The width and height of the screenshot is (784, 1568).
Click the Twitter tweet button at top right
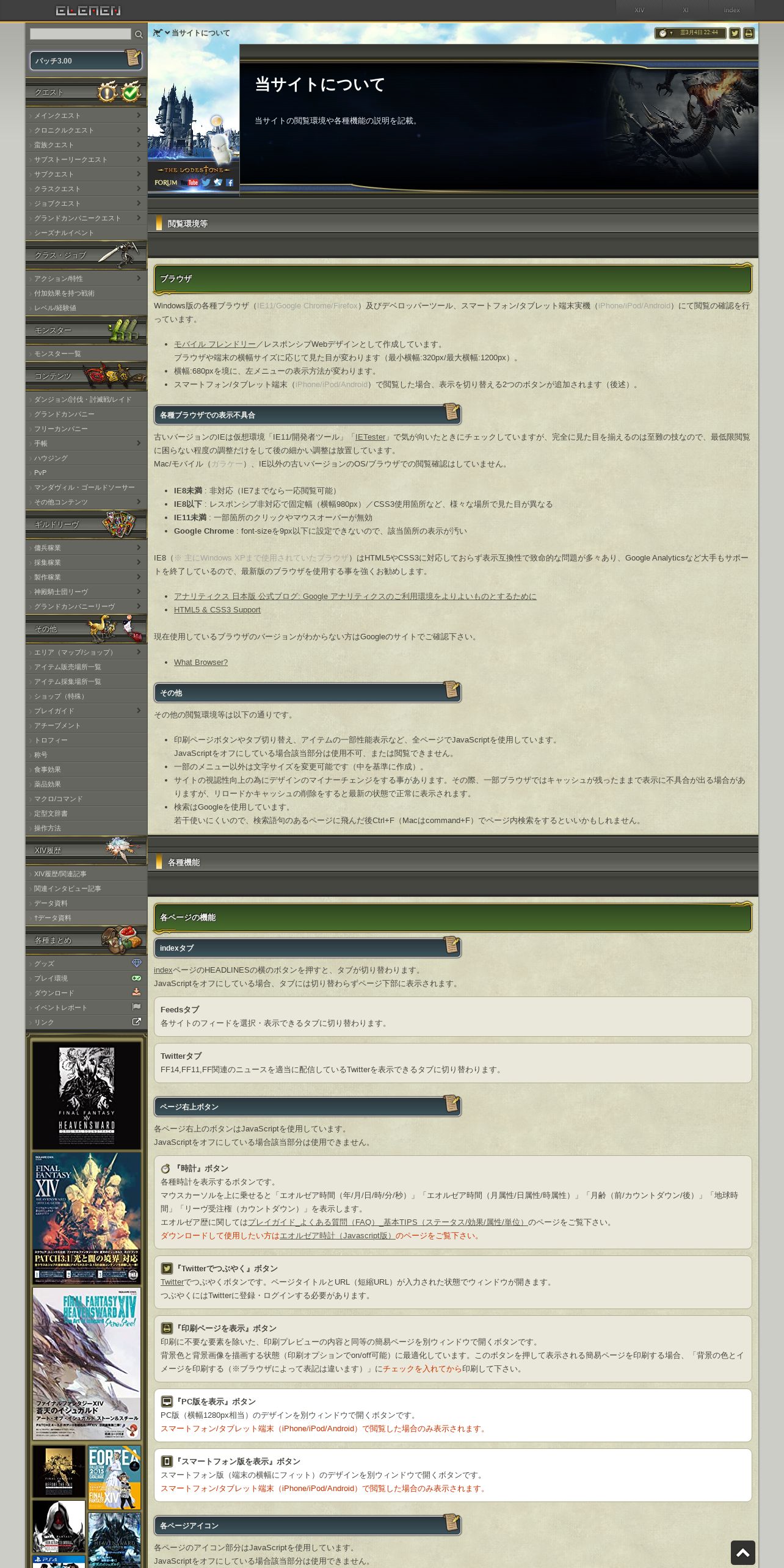click(x=735, y=33)
